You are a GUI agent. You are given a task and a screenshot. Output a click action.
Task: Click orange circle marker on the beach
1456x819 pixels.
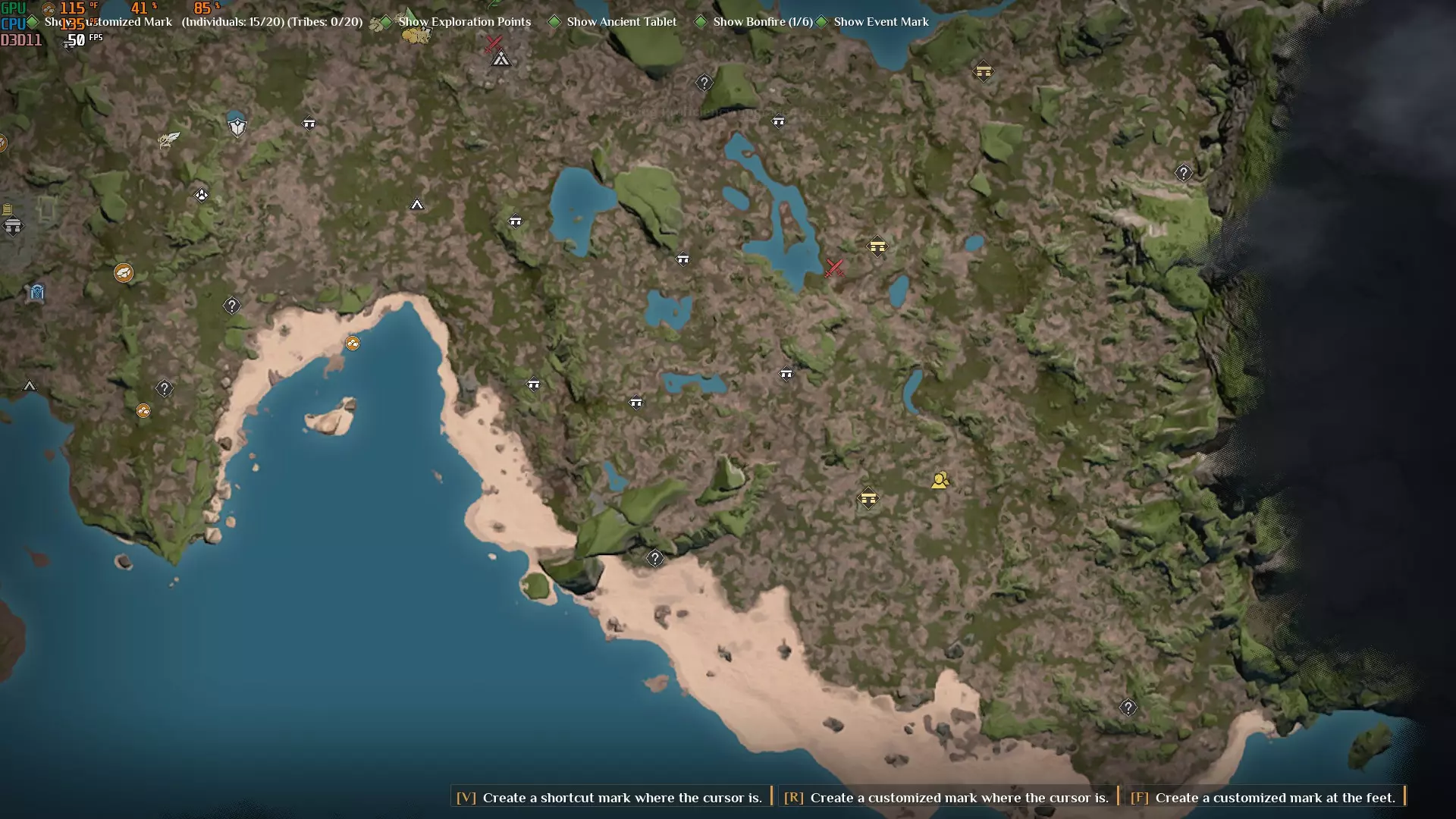coord(353,344)
